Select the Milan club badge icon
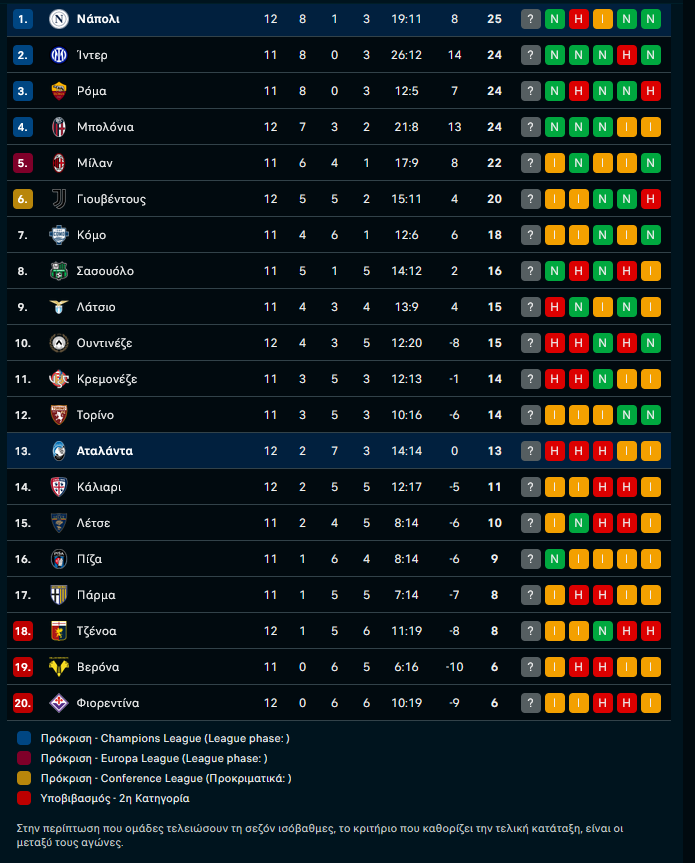This screenshot has height=863, width=695. coord(59,163)
